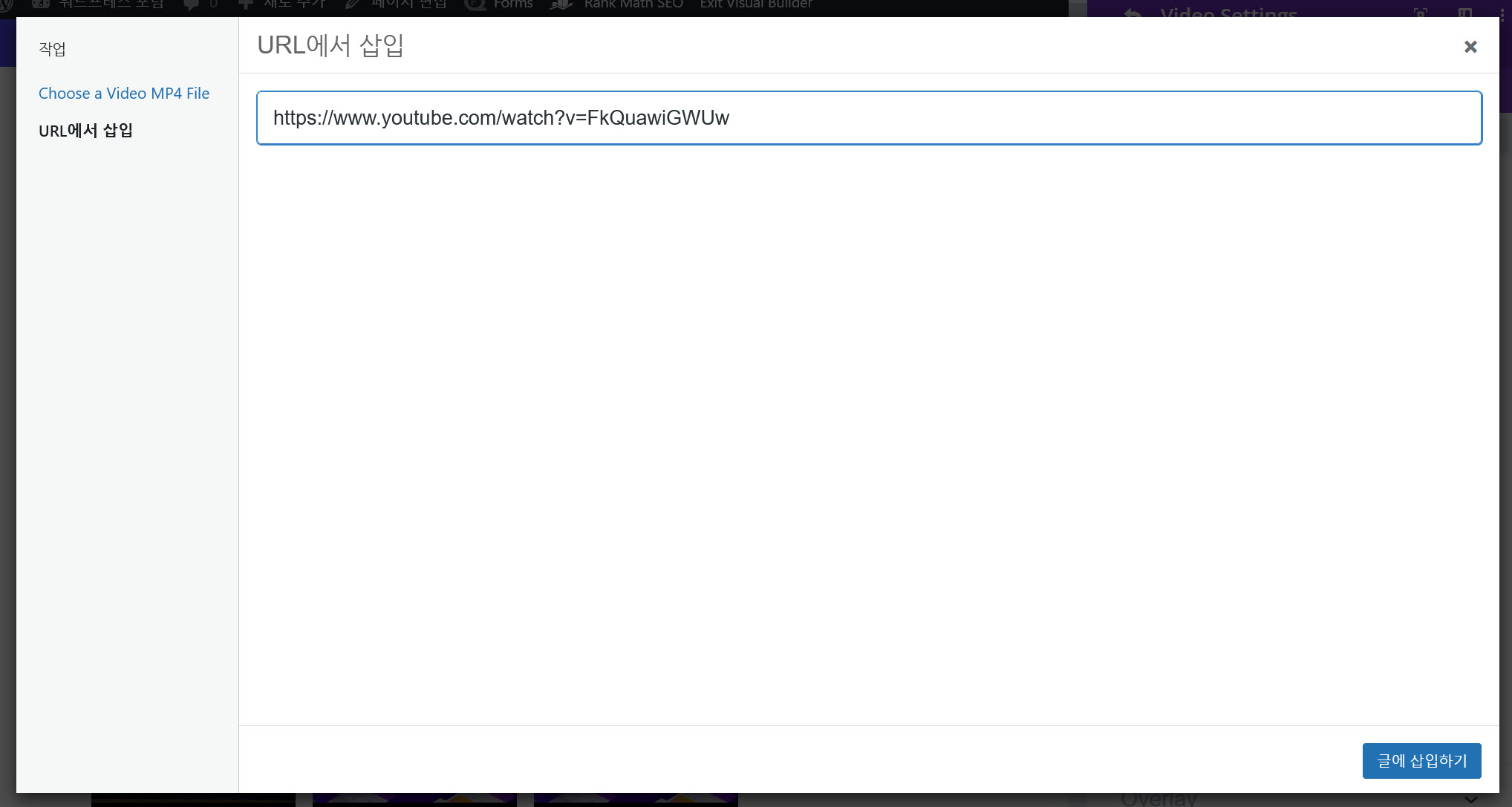1512x807 pixels.
Task: Click the WordPress logo in admin bar
Action: (6, 5)
